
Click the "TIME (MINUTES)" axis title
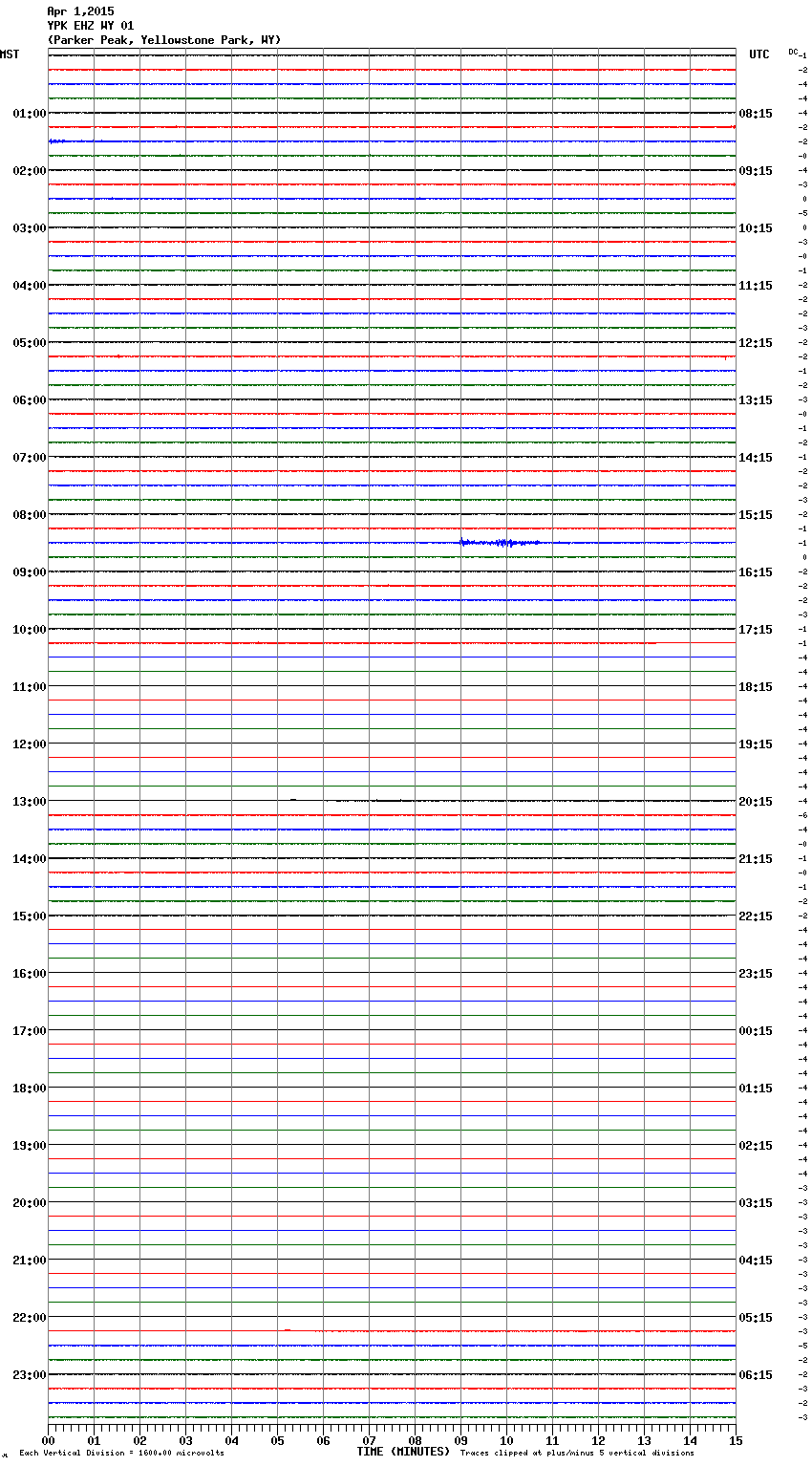(x=403, y=1452)
